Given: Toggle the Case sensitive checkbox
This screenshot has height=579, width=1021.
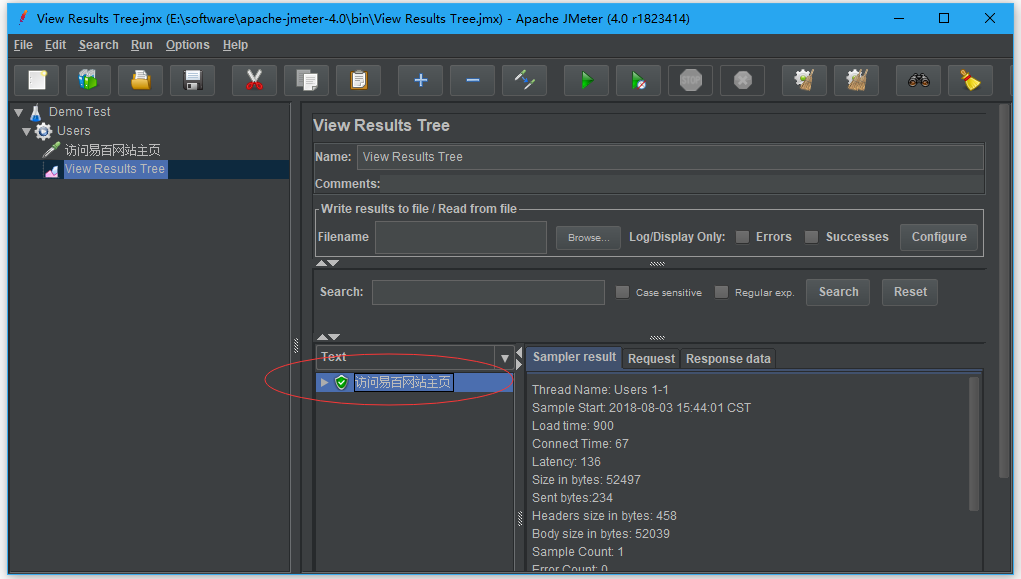Looking at the screenshot, I should [x=623, y=292].
